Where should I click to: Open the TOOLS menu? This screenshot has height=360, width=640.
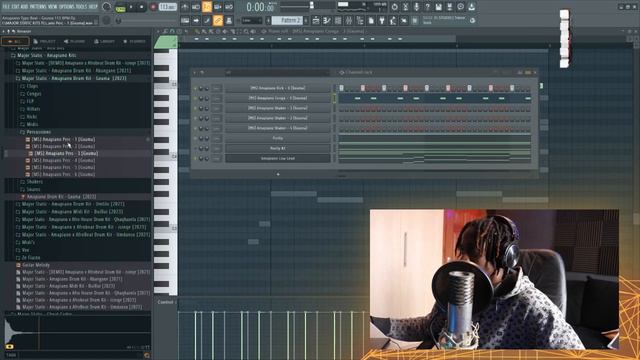pyautogui.click(x=82, y=7)
